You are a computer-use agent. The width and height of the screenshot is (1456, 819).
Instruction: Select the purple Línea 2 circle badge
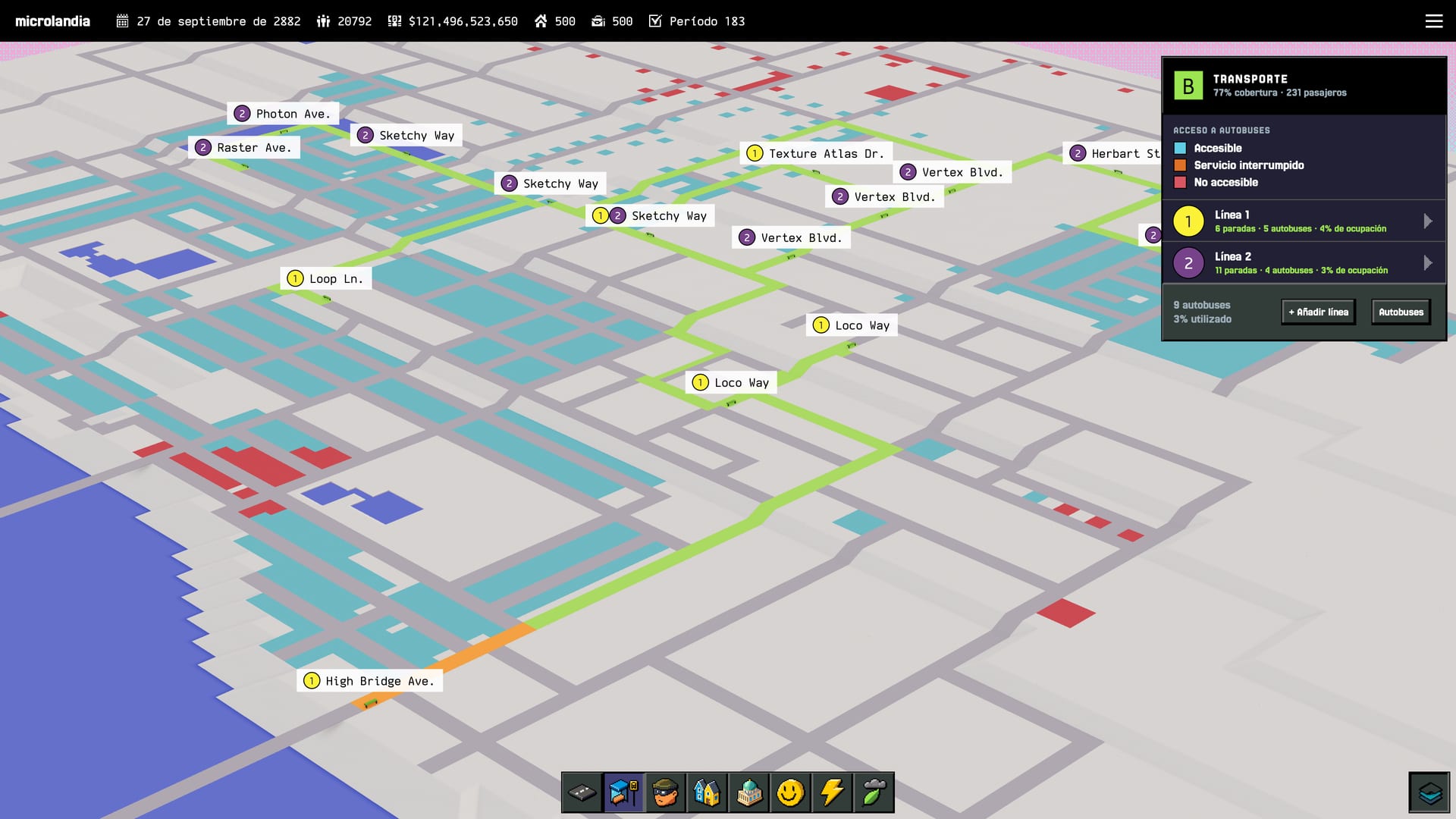(1188, 263)
